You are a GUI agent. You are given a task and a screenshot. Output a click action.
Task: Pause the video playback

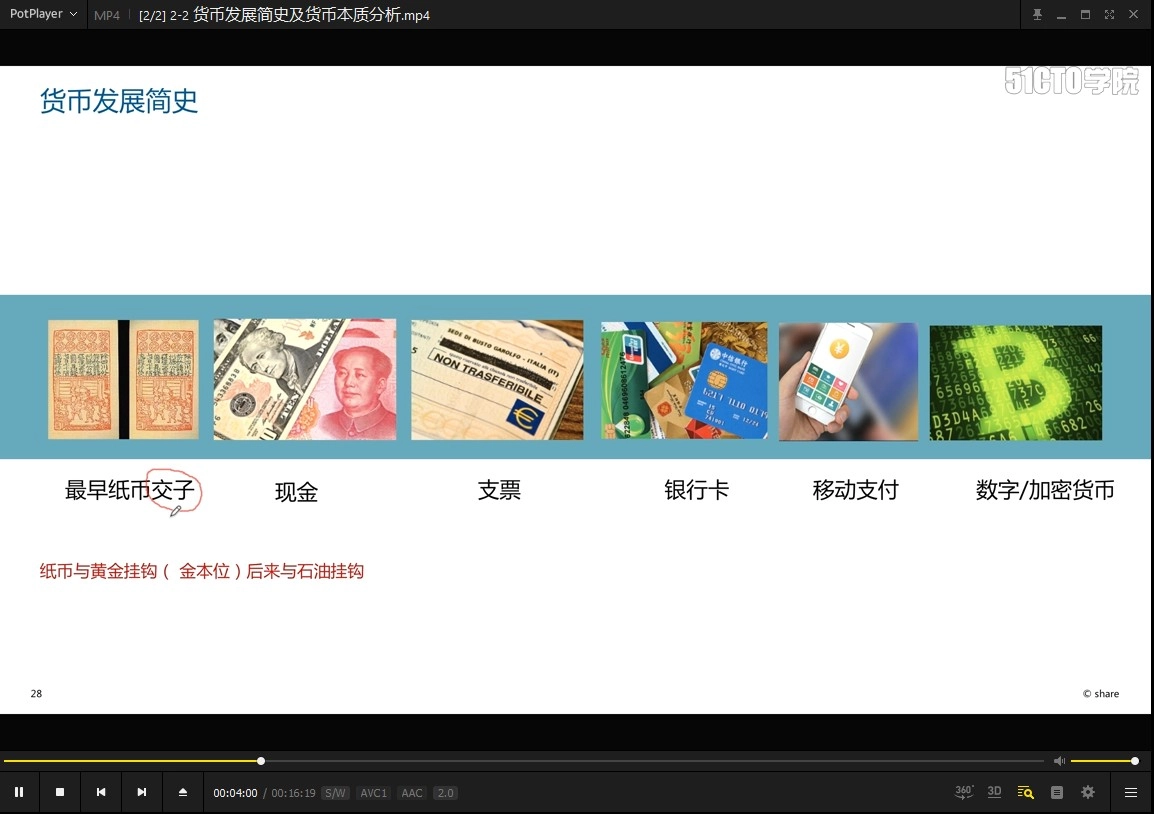(19, 791)
